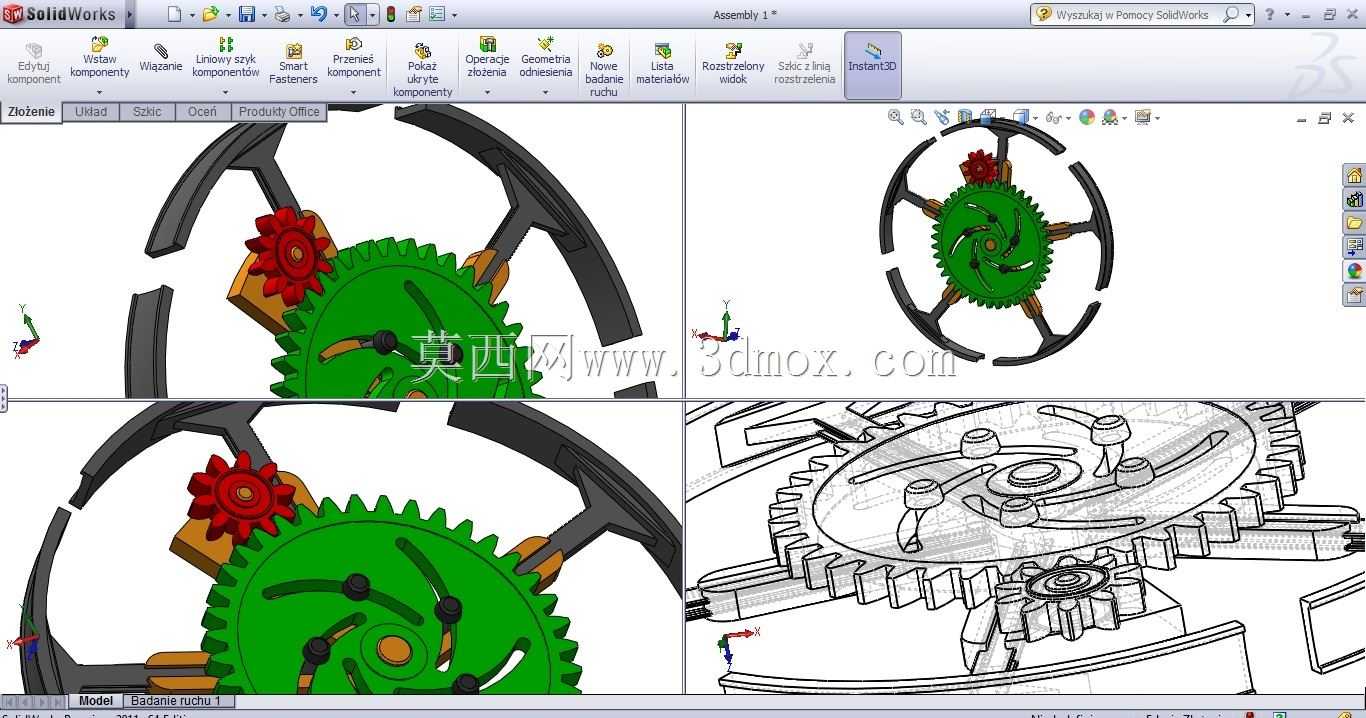
Task: Click collapse handle on left panel edge
Action: pyautogui.click(x=3, y=398)
